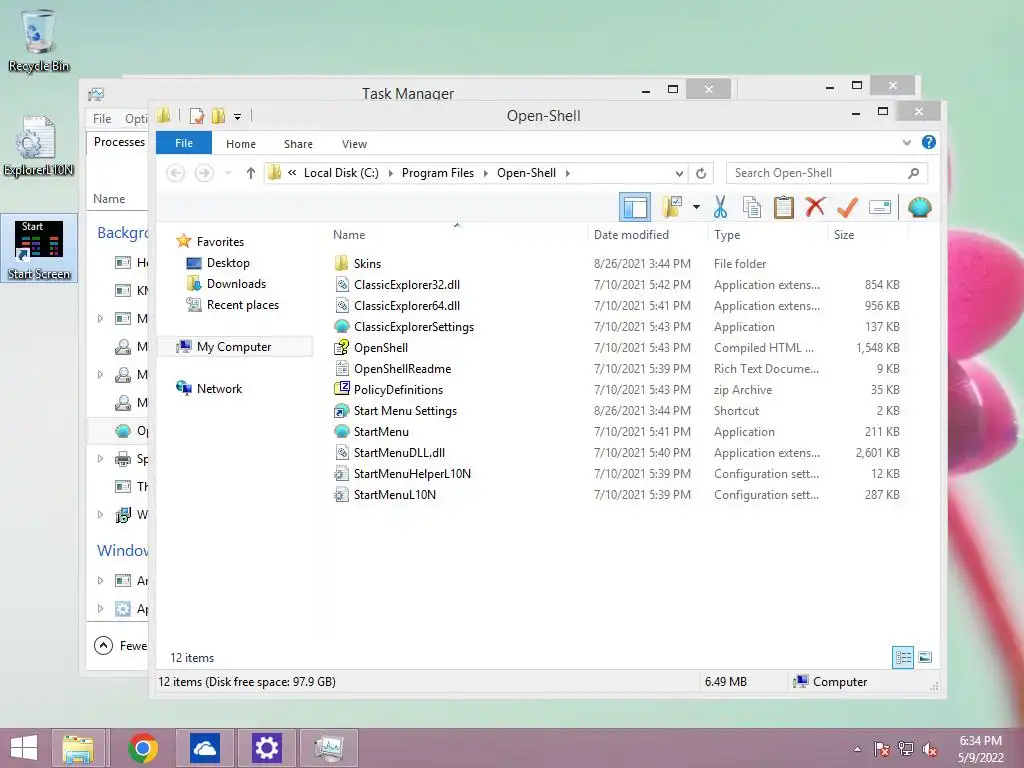The image size is (1024, 768).
Task: Click the red X Delete icon
Action: click(815, 208)
